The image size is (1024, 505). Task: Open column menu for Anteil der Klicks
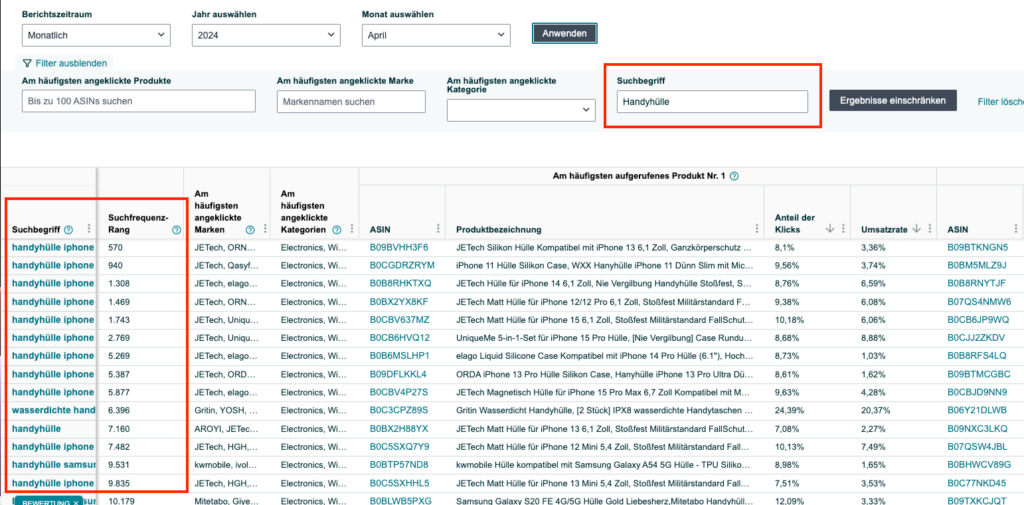coord(843,229)
